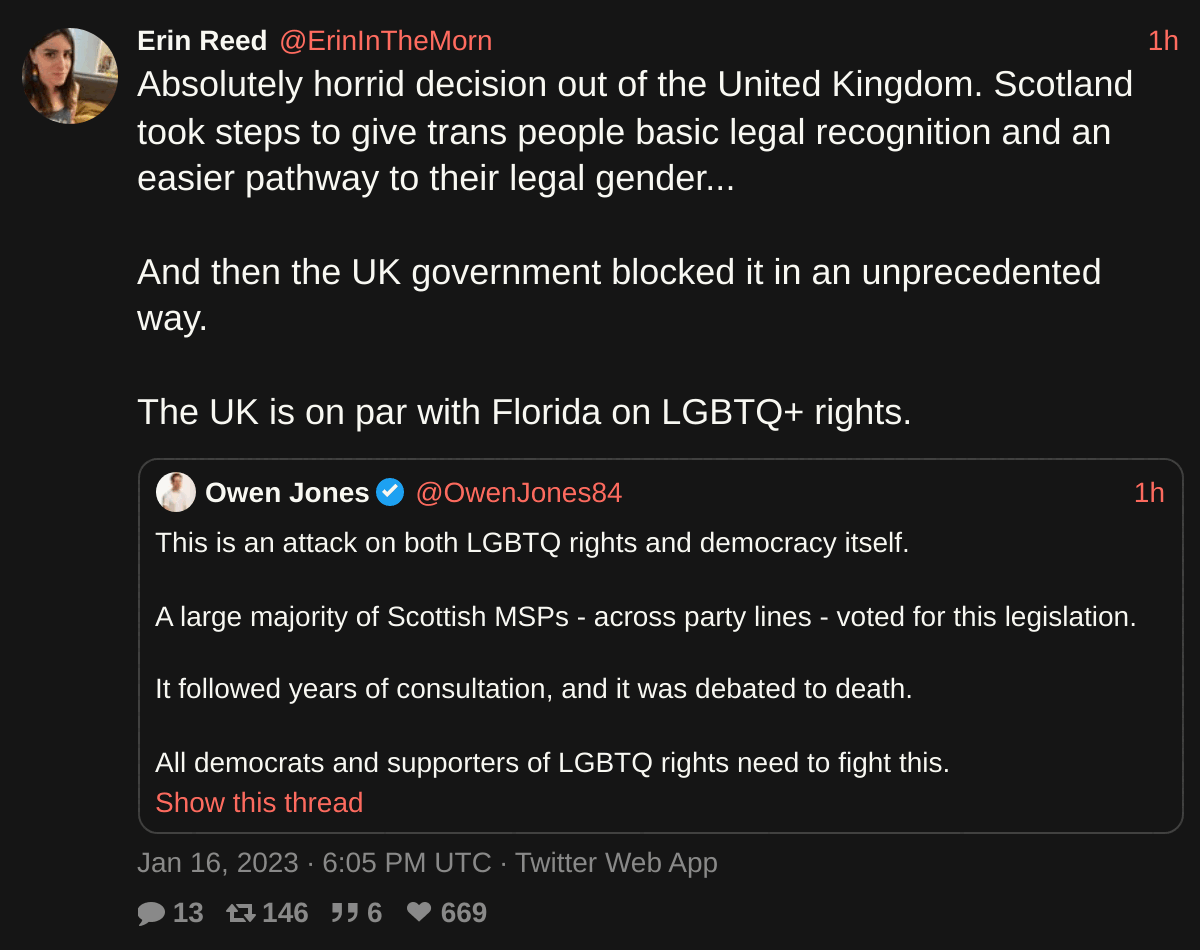Click the "Twitter Web App" source label

(616, 862)
